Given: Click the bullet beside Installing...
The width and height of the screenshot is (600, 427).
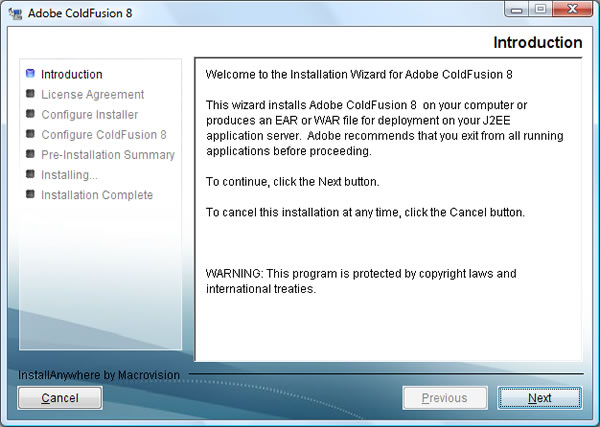Looking at the screenshot, I should 30,174.
